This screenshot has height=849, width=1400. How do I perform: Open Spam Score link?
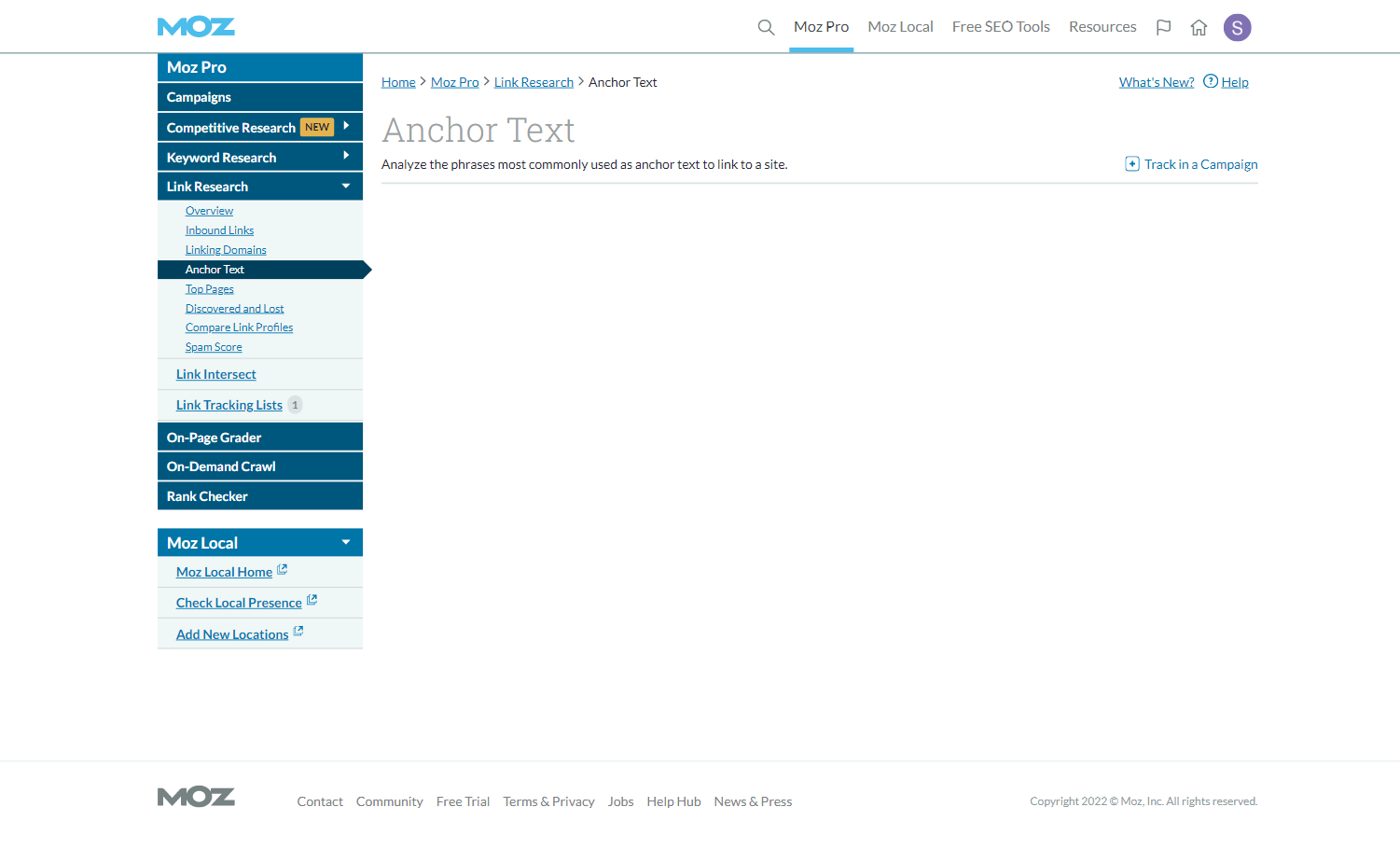coord(214,347)
